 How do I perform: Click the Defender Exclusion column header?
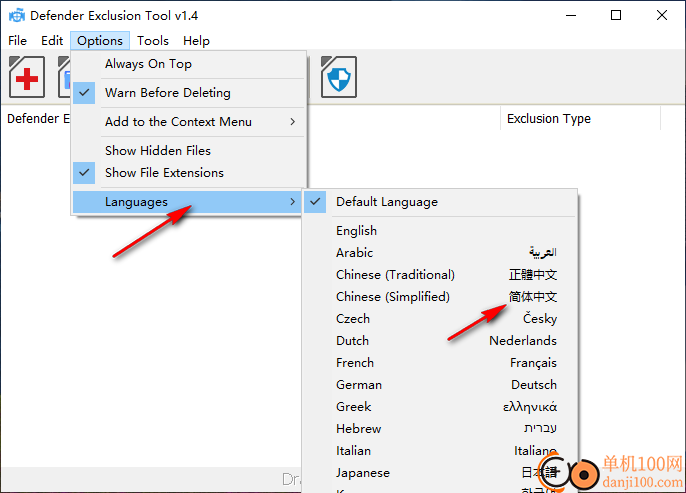36,119
